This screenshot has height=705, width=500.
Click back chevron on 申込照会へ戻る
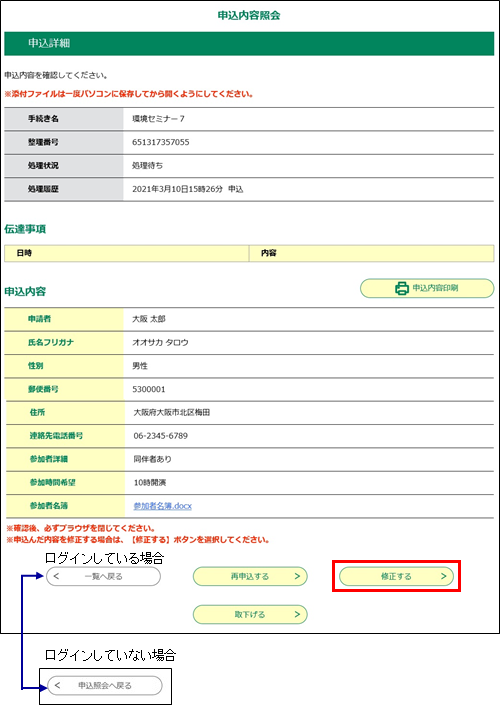pyautogui.click(x=58, y=685)
